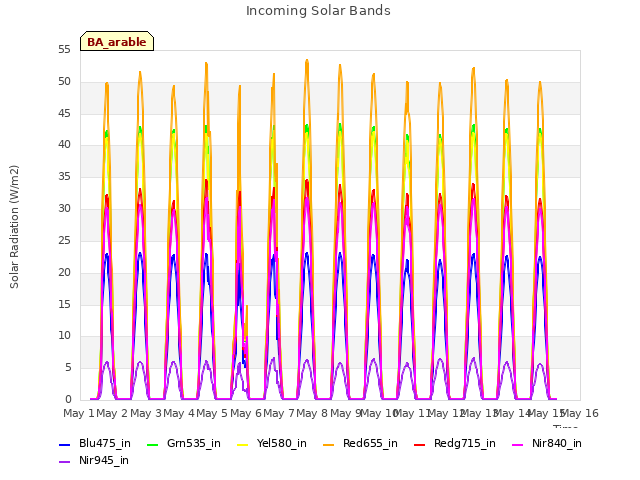Click the yellow Yel580_in legend swatch
640x480 pixels.
(x=242, y=444)
